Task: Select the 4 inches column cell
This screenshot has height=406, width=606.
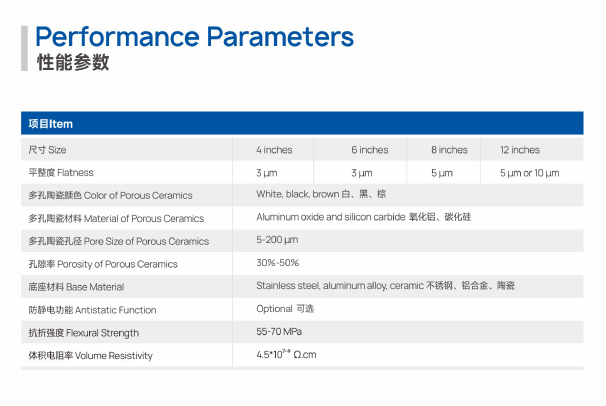Action: tap(274, 150)
